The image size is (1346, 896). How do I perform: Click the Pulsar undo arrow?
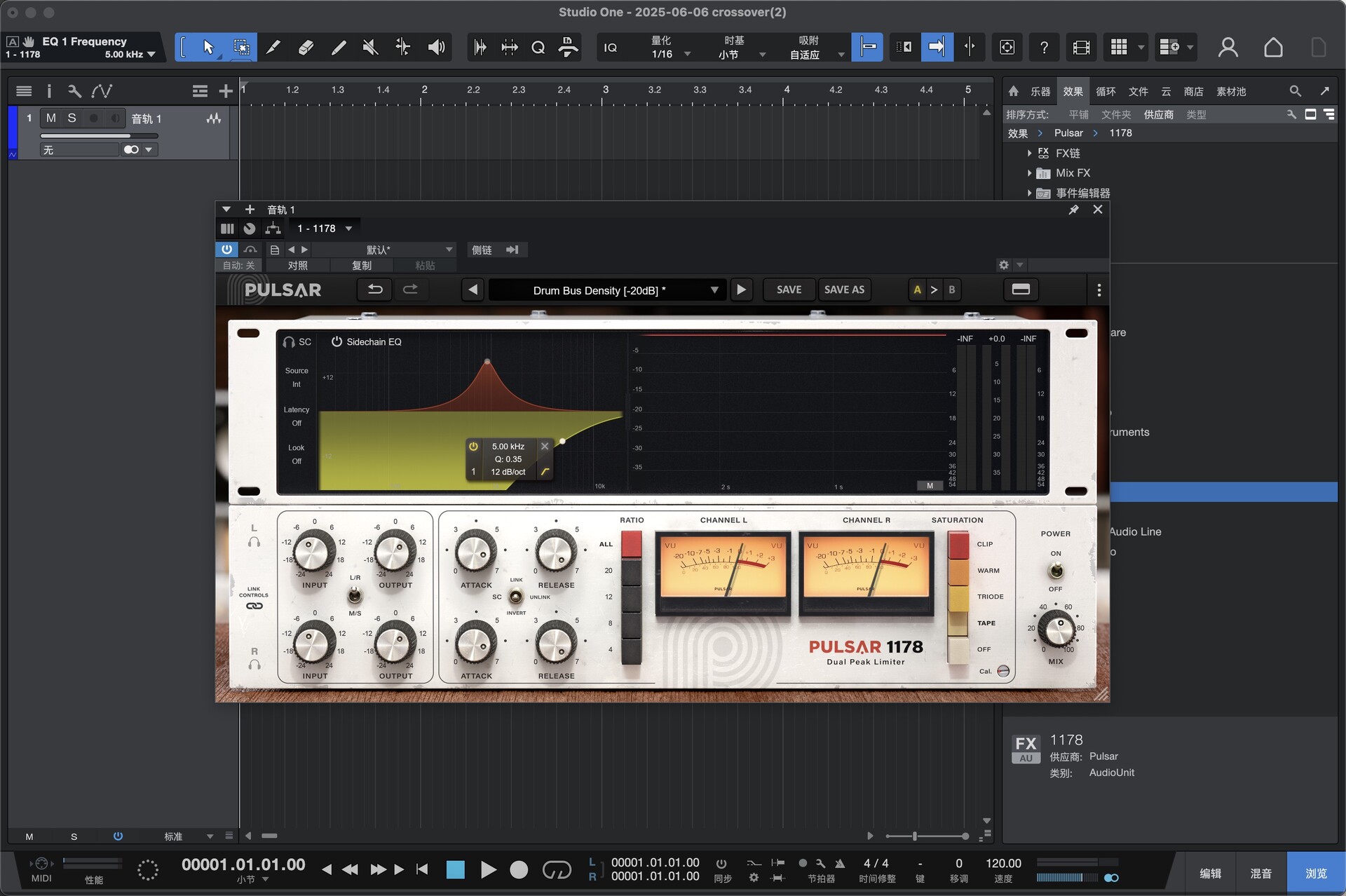[375, 290]
